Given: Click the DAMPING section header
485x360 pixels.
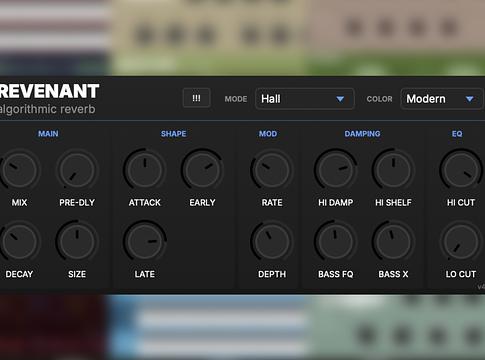Looking at the screenshot, I should pos(362,134).
